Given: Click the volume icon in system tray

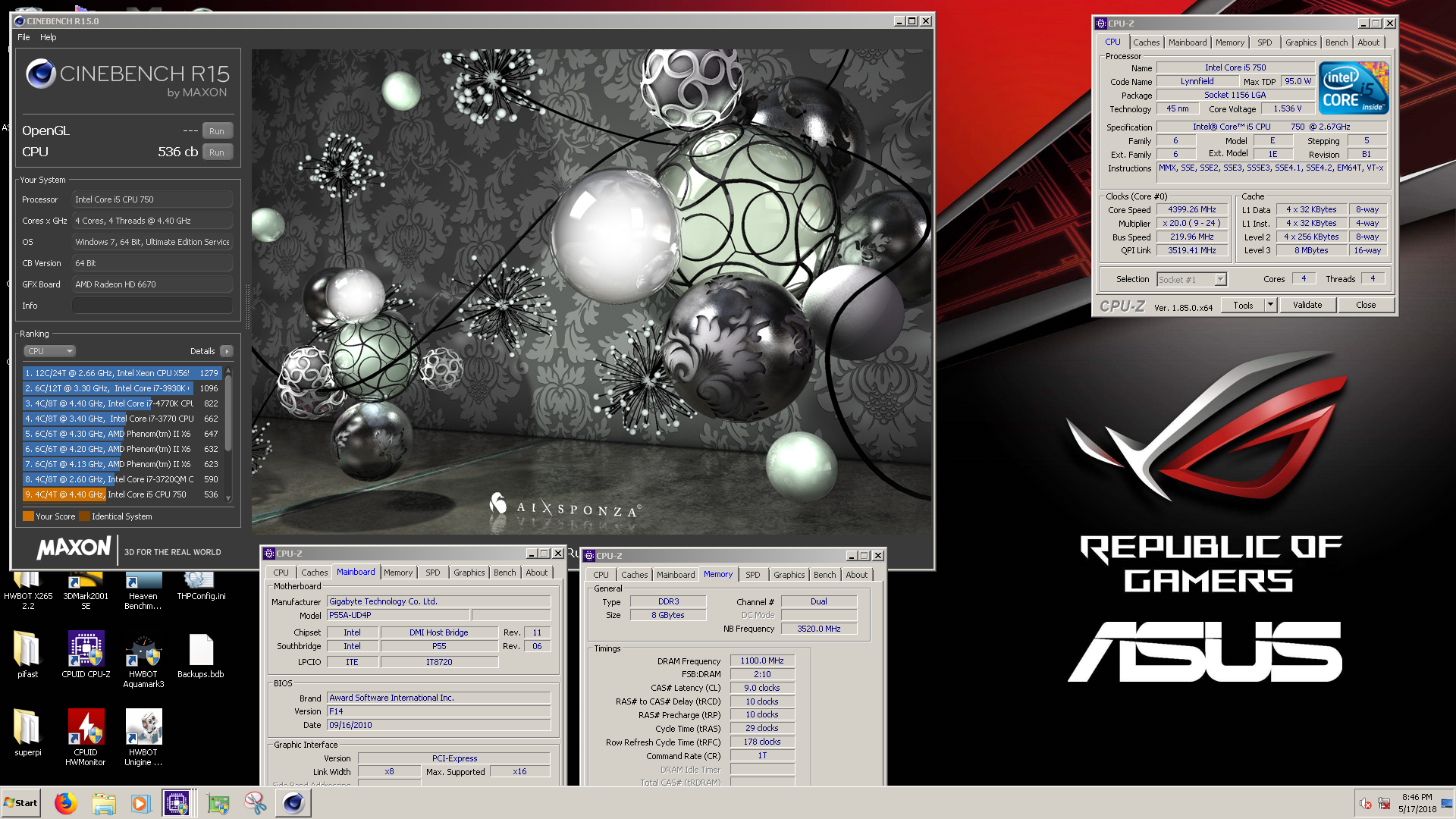Looking at the screenshot, I should coord(1365,804).
